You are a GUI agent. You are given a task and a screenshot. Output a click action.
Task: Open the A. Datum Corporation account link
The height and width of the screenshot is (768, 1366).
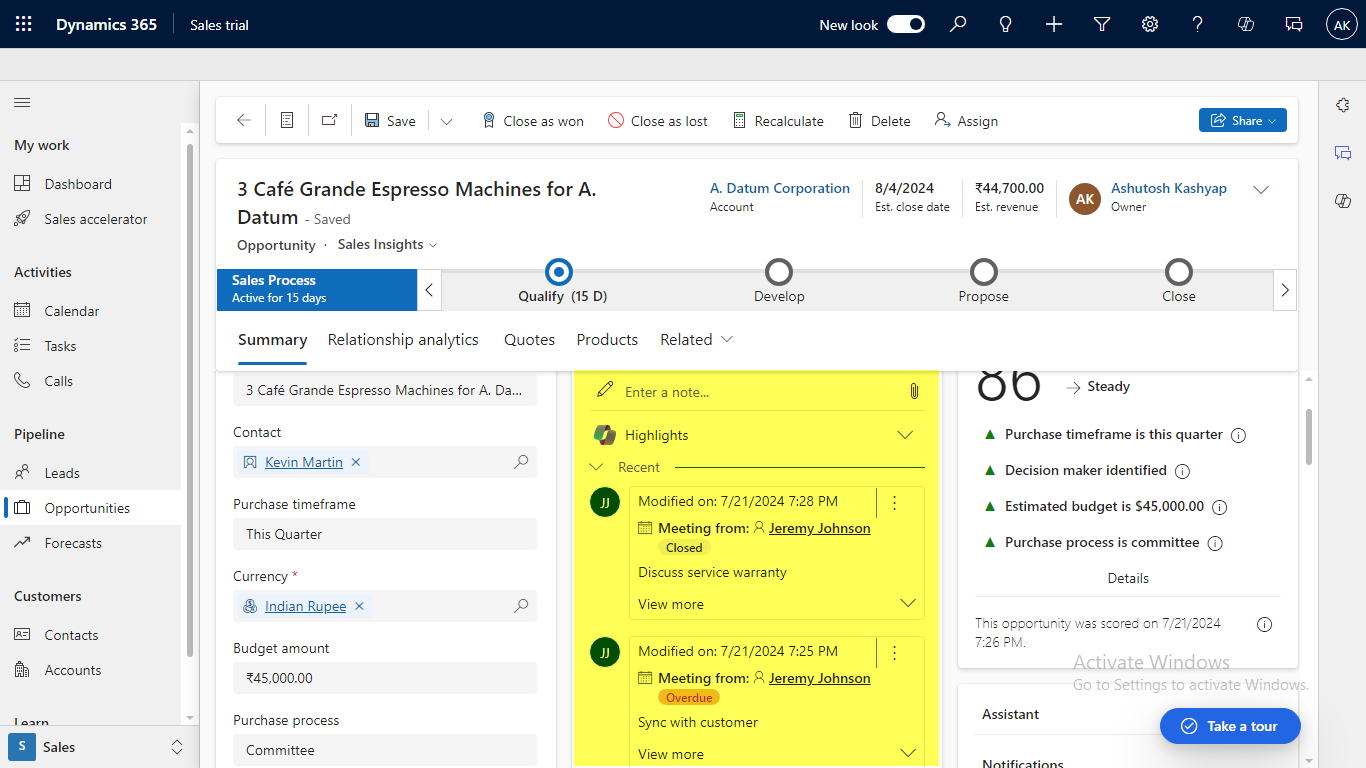tap(779, 188)
